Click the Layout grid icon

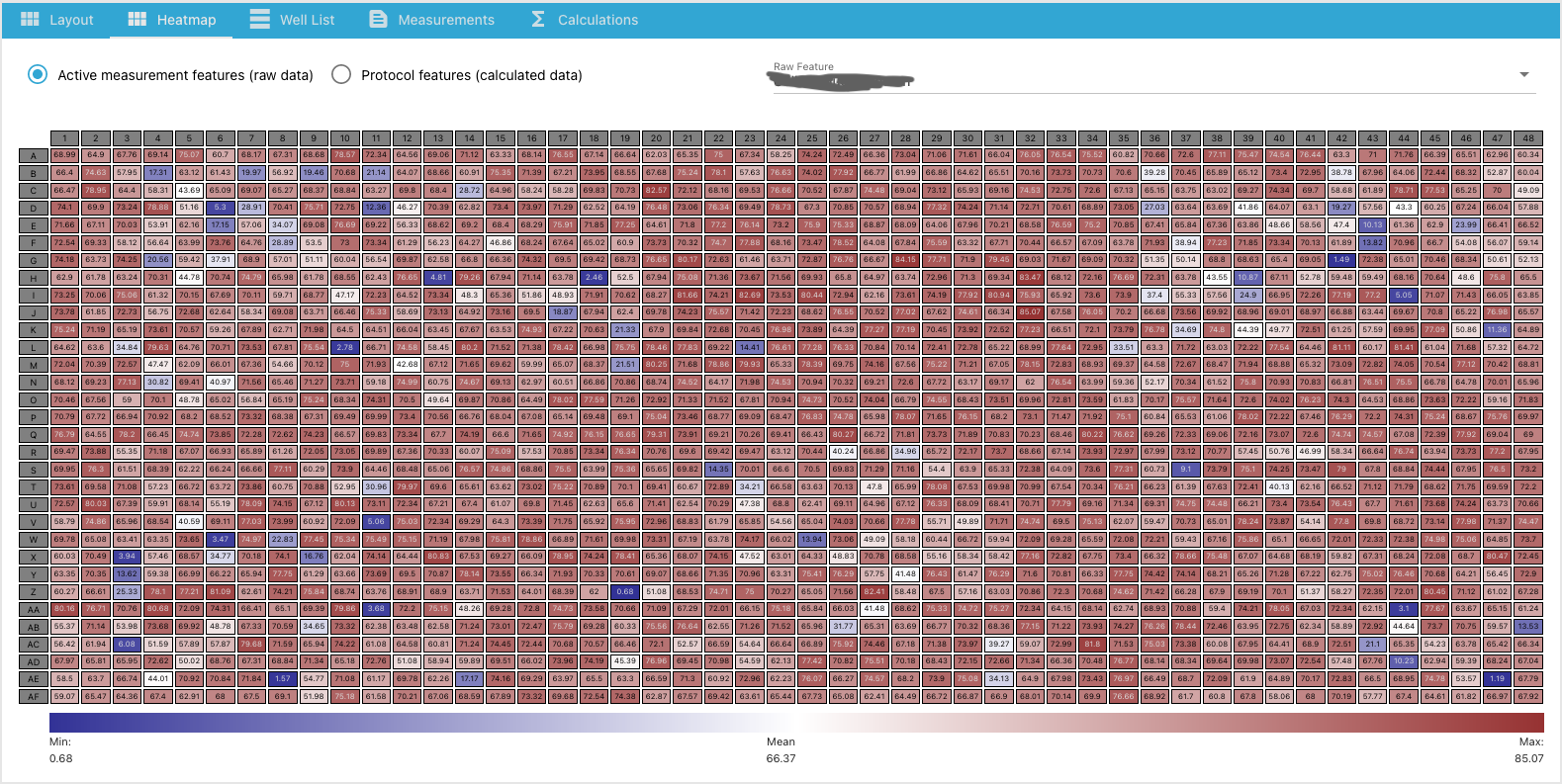(x=30, y=19)
